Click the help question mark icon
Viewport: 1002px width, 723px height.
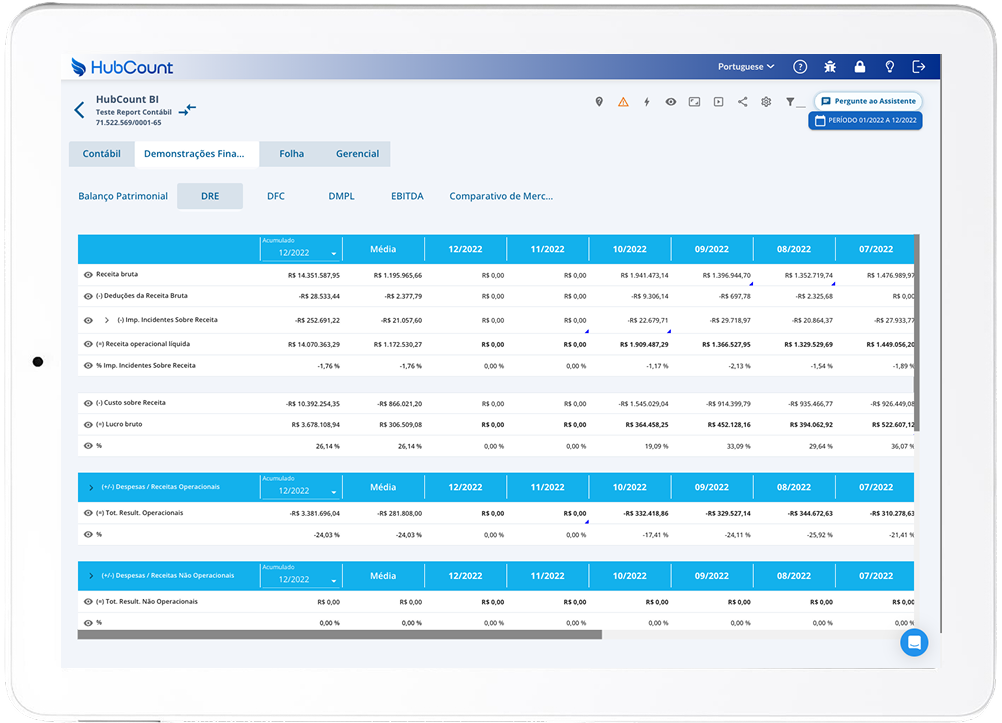pos(799,66)
